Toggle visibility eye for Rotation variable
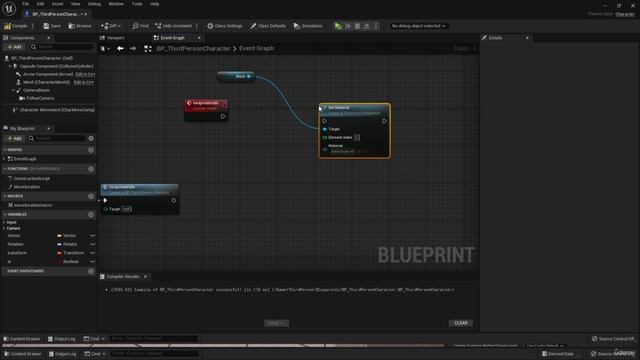This screenshot has height=360, width=640. coord(93,244)
